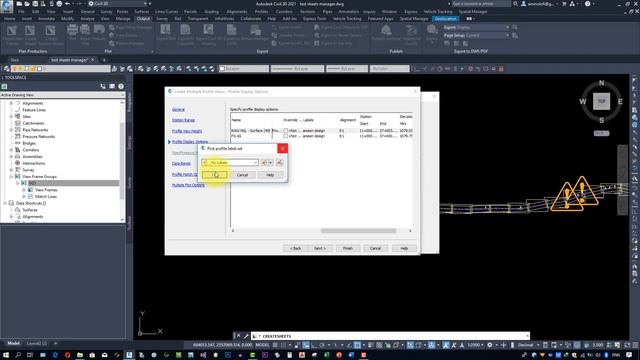This screenshot has height=360, width=640.
Task: Open File Explorer from the taskbar
Action: coord(80,355)
